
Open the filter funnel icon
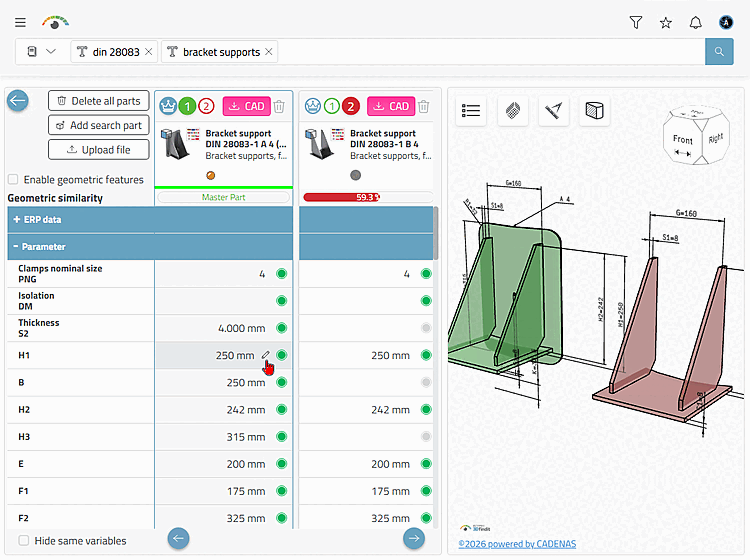tap(636, 22)
